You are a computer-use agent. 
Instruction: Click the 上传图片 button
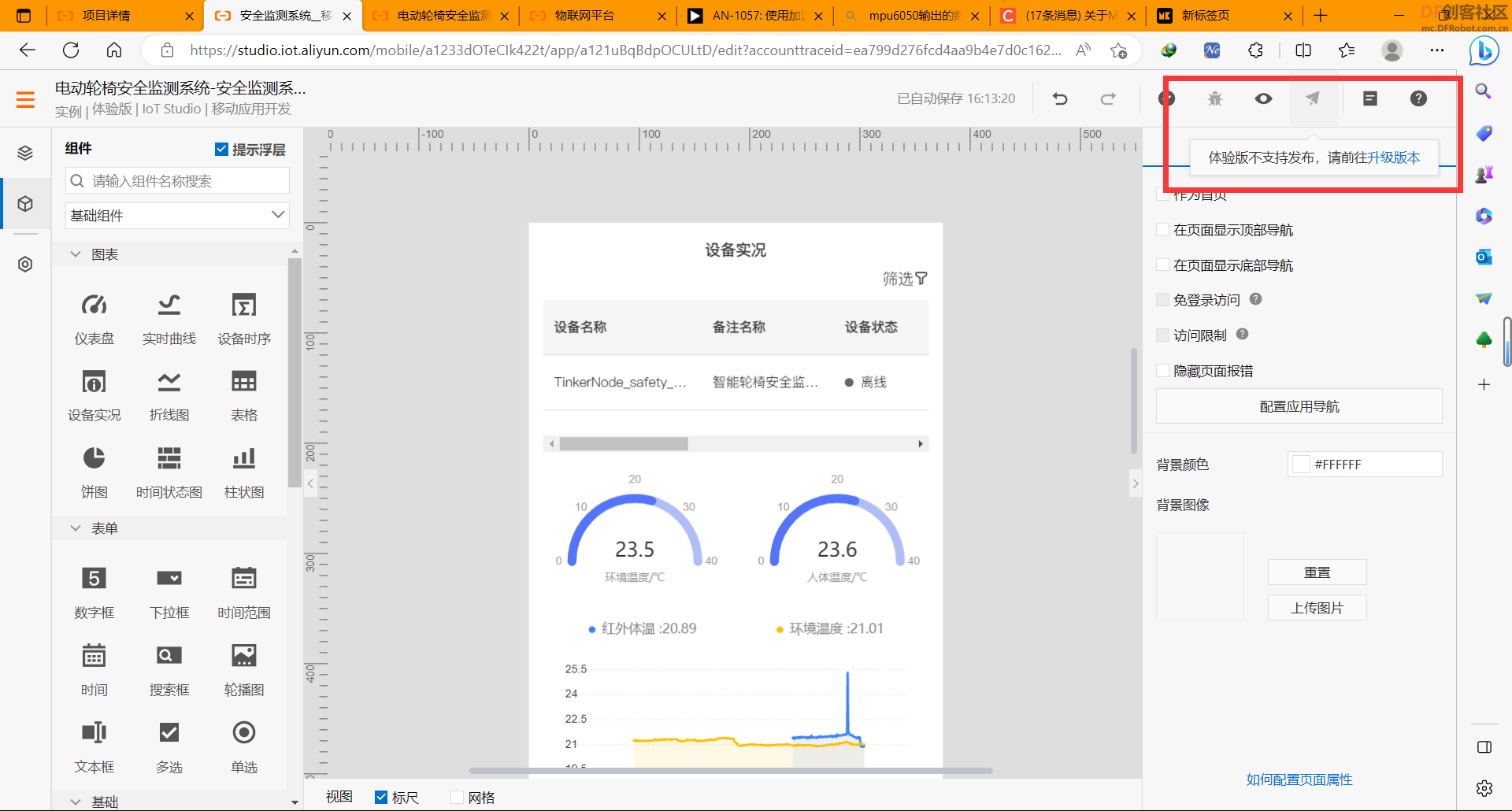[1317, 608]
